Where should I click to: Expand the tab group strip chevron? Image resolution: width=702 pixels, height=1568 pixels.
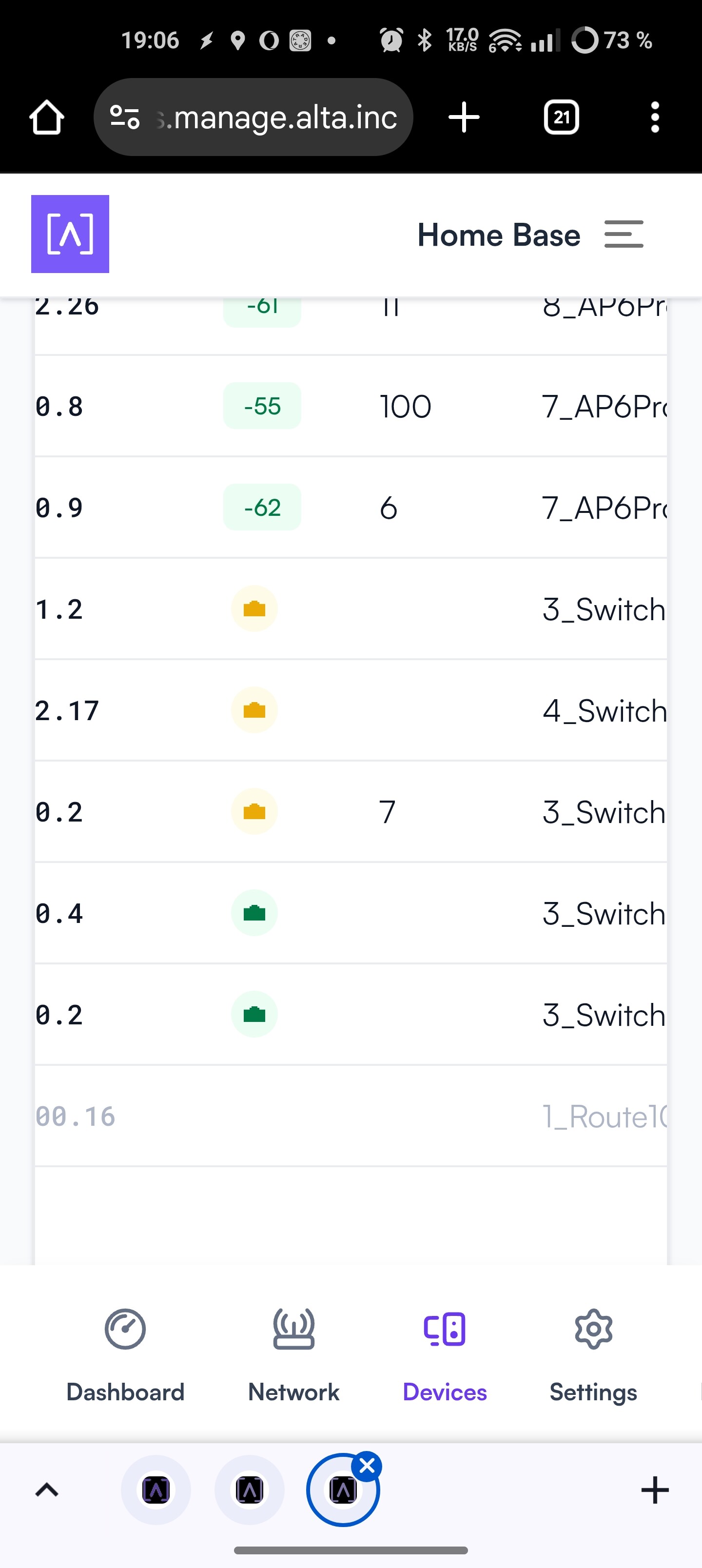(x=47, y=1490)
